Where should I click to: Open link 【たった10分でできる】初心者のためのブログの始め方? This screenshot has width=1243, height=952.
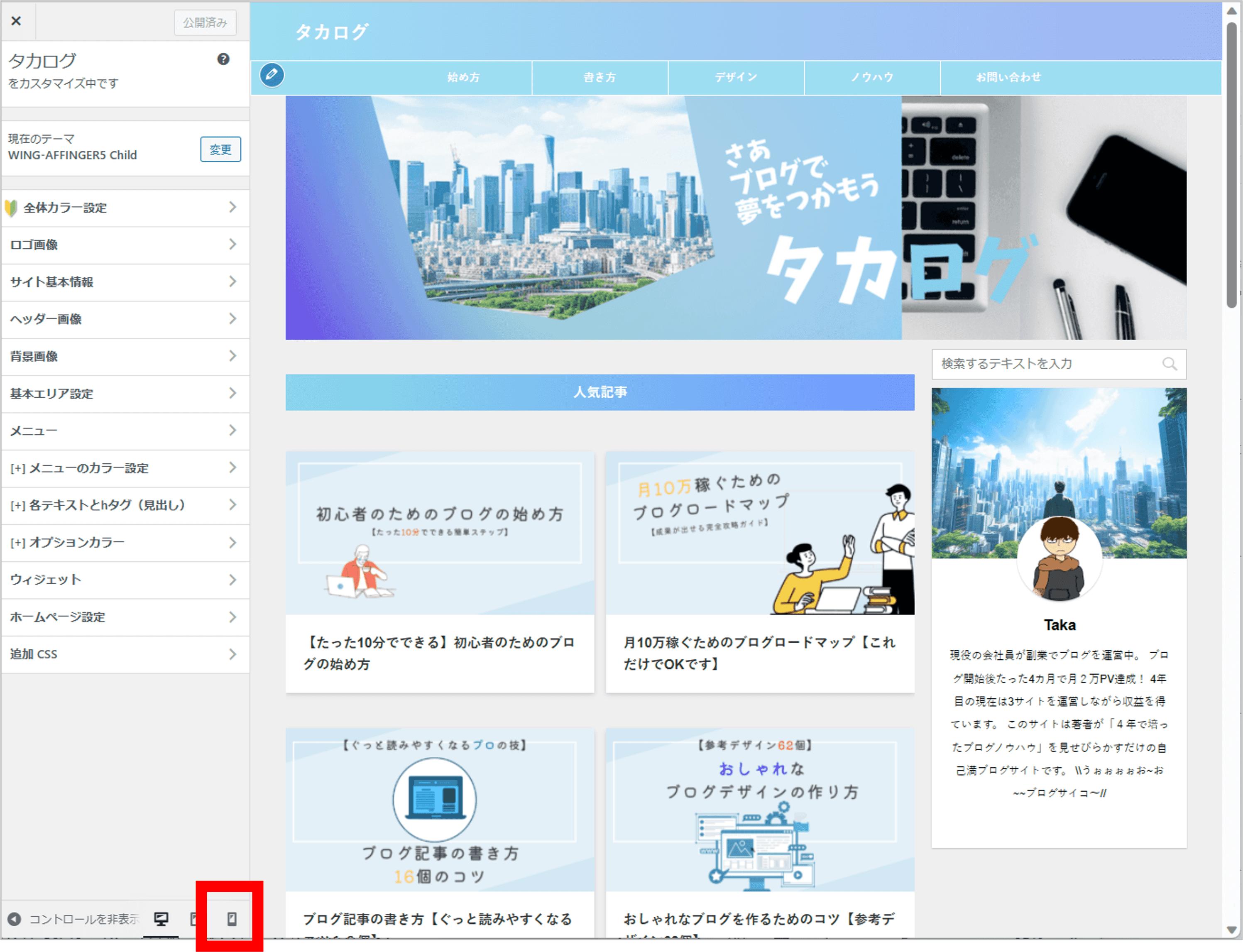(x=440, y=653)
